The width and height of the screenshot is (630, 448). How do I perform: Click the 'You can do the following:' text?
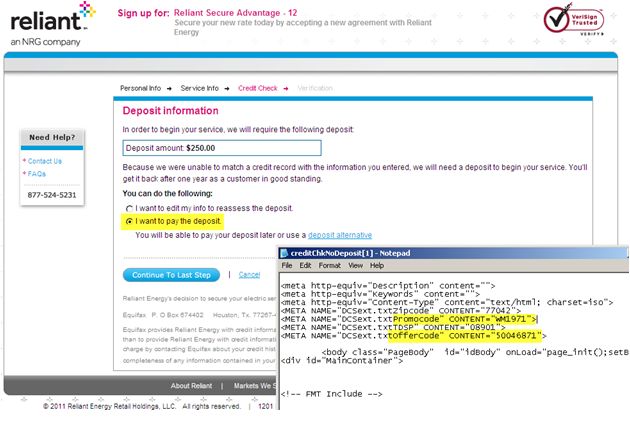click(x=168, y=194)
